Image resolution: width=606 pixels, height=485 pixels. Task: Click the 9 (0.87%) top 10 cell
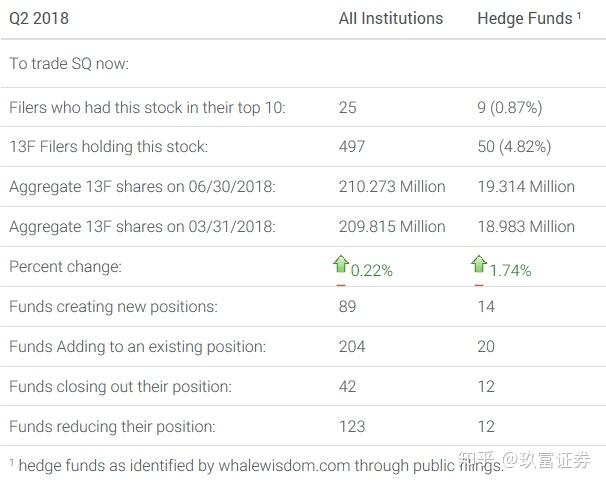(x=510, y=106)
